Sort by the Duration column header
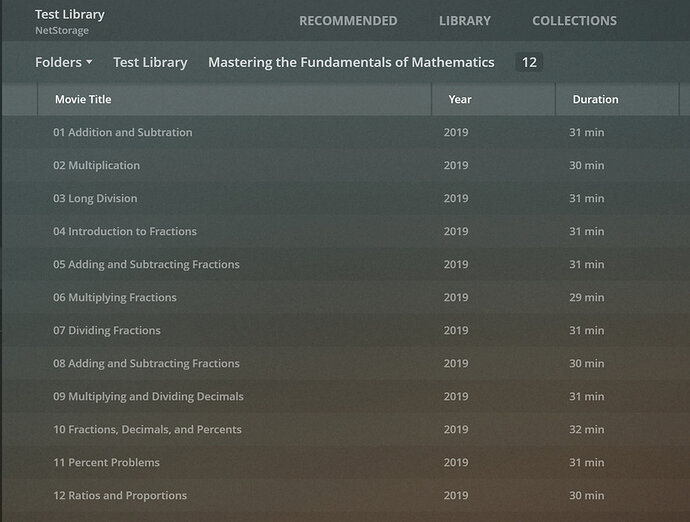The width and height of the screenshot is (690, 522). 595,99
